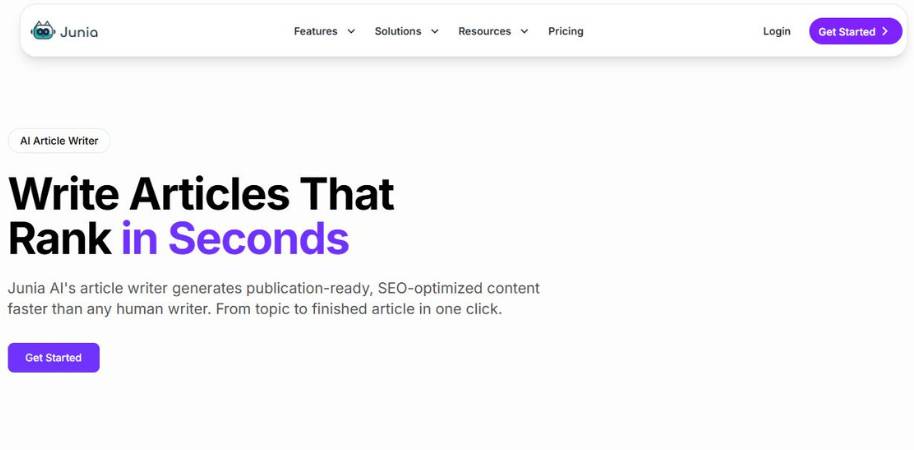Open the Features menu label

click(x=315, y=31)
